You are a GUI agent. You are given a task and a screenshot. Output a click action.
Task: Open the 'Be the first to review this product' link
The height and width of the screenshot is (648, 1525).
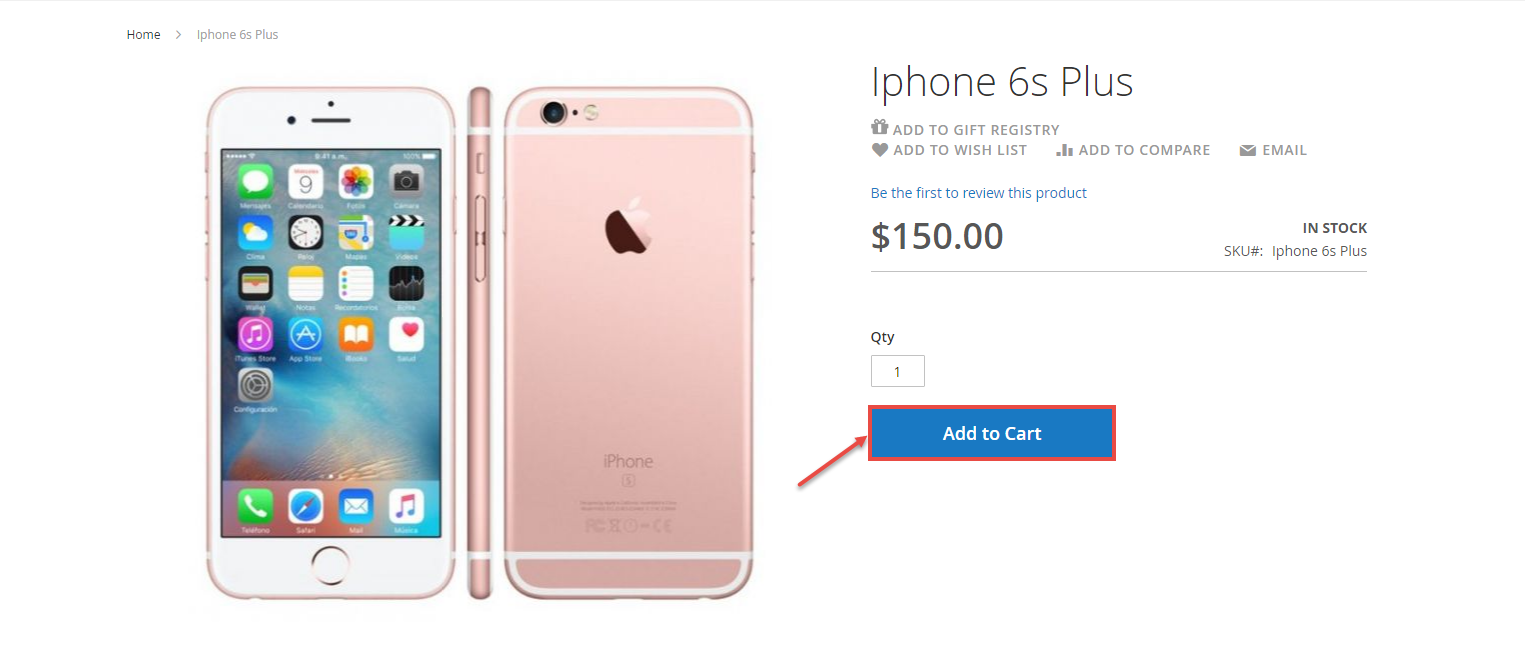978,193
